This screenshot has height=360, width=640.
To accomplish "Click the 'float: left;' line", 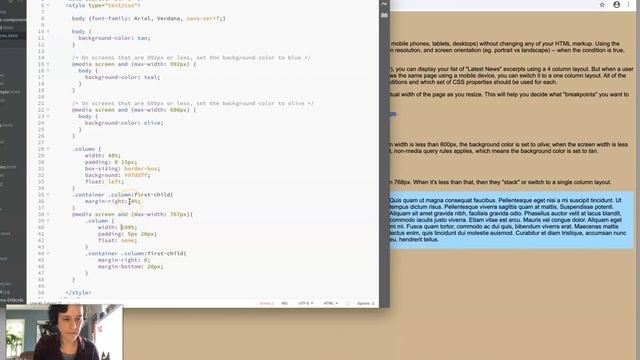I will [104, 182].
